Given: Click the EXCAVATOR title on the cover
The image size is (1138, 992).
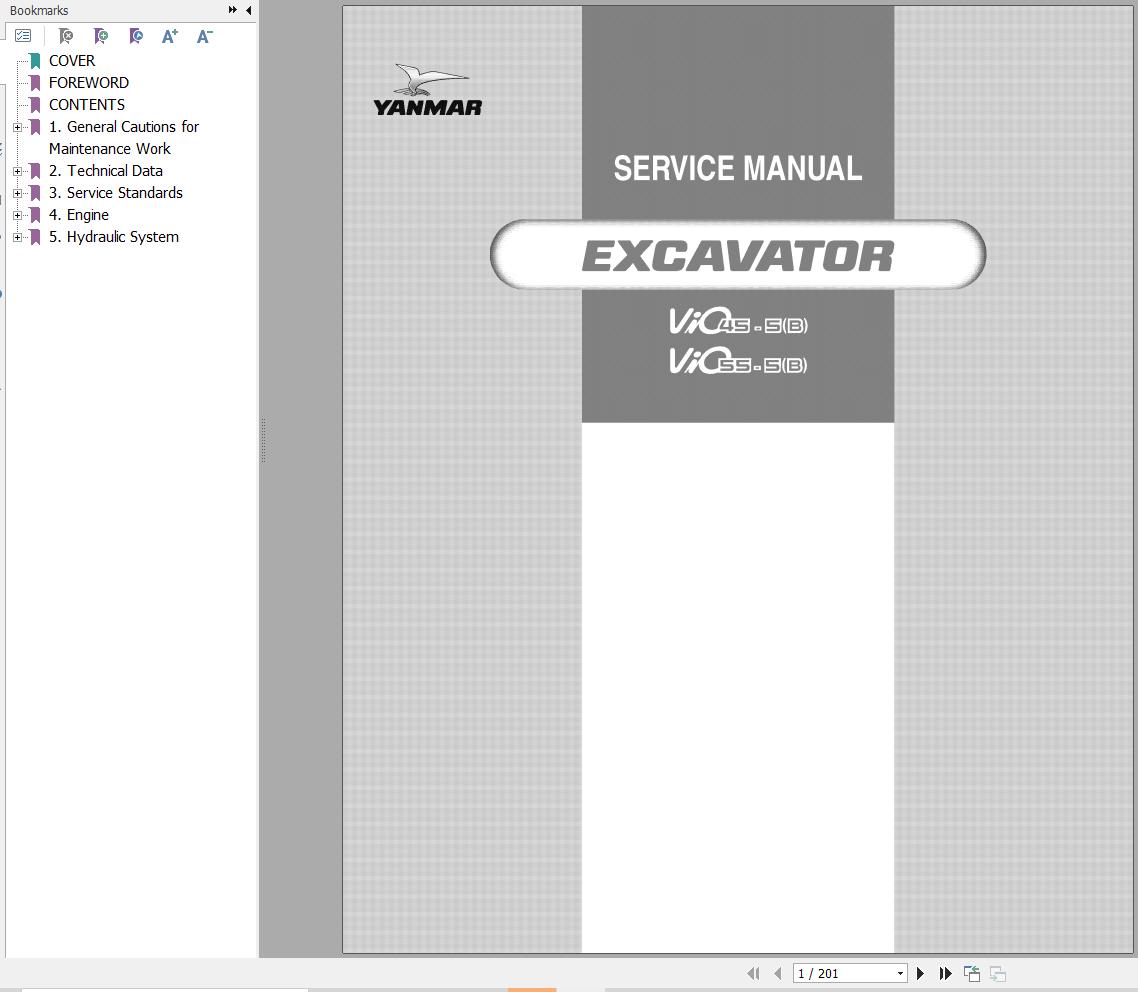Looking at the screenshot, I should (737, 255).
